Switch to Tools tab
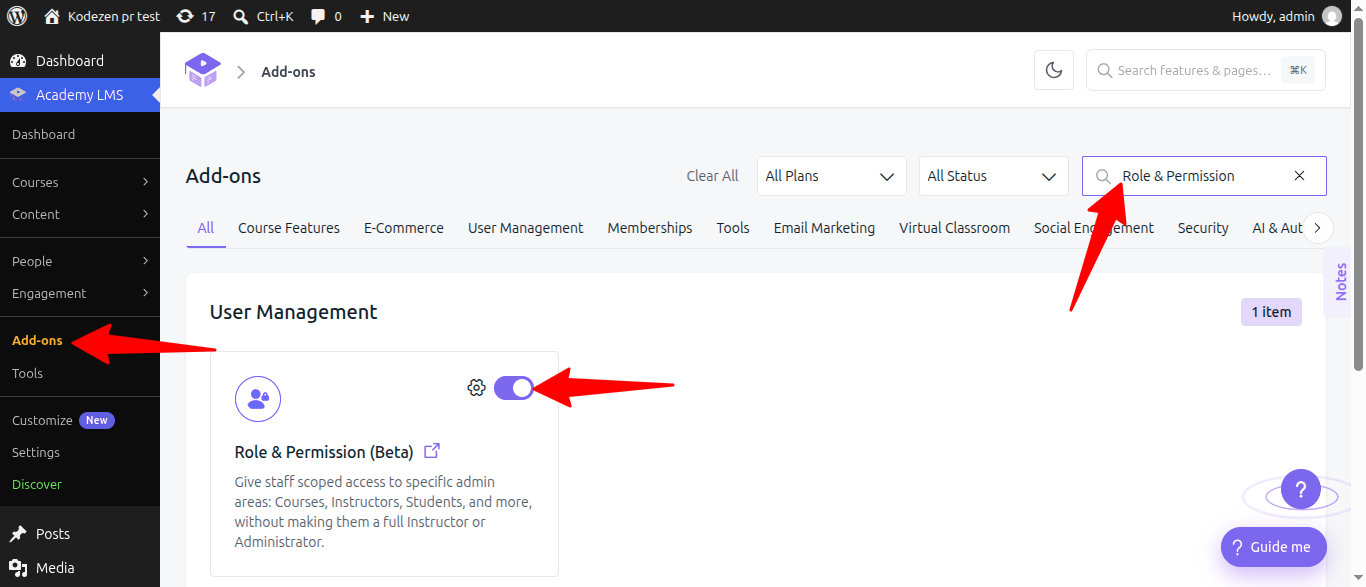Viewport: 1366px width, 587px height. (733, 228)
